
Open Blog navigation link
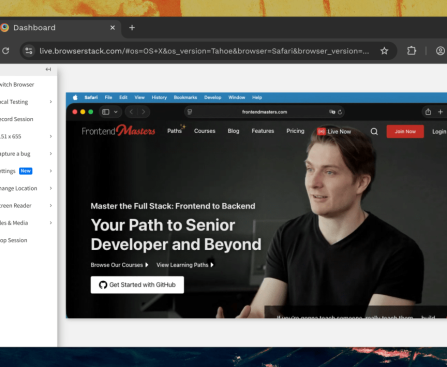tap(233, 131)
